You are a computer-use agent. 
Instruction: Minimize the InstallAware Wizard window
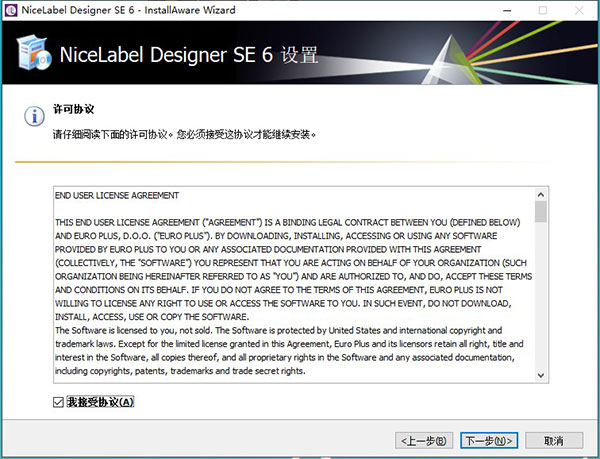[x=507, y=10]
